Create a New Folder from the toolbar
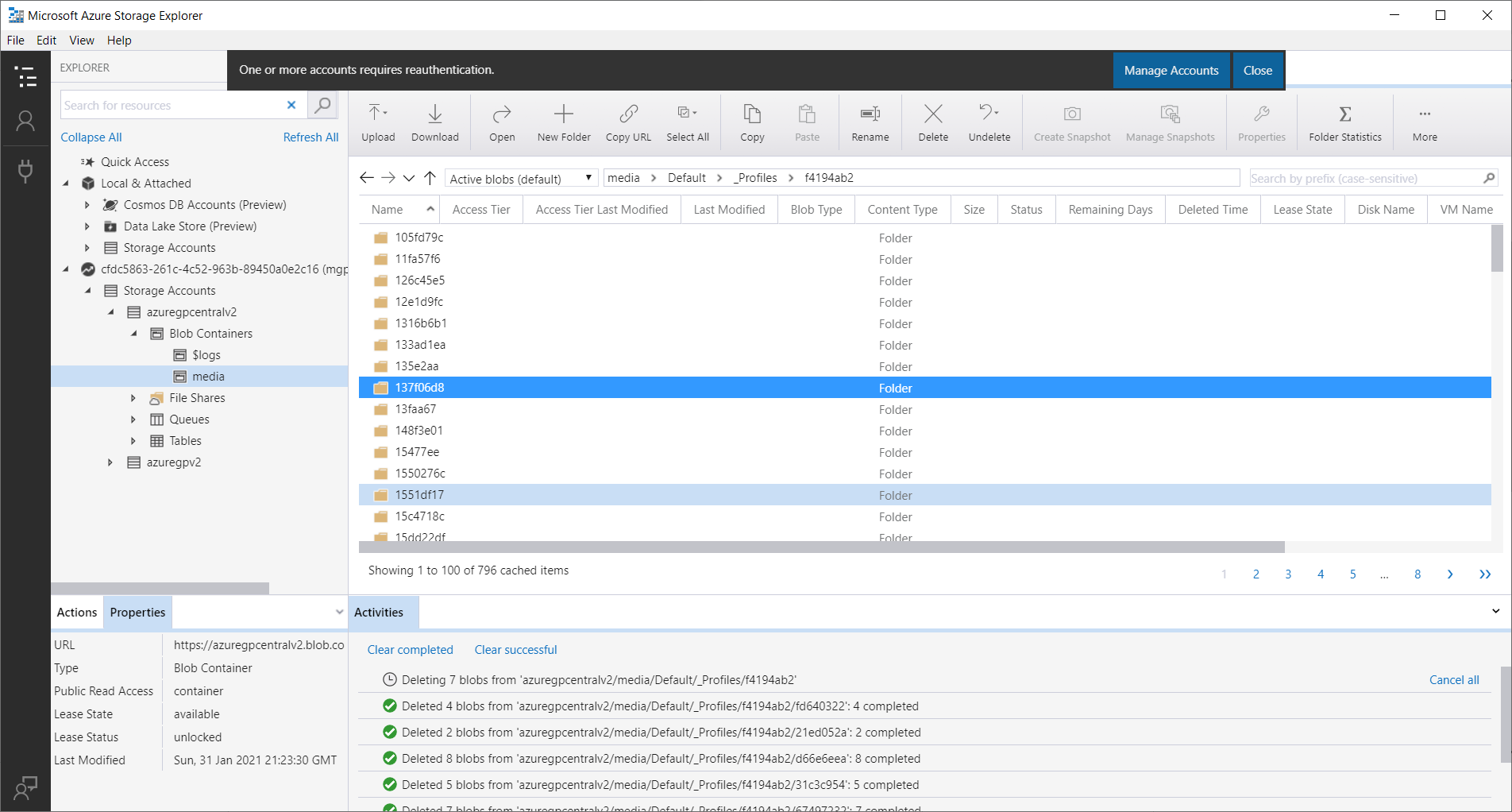The height and width of the screenshot is (812, 1512). (564, 122)
